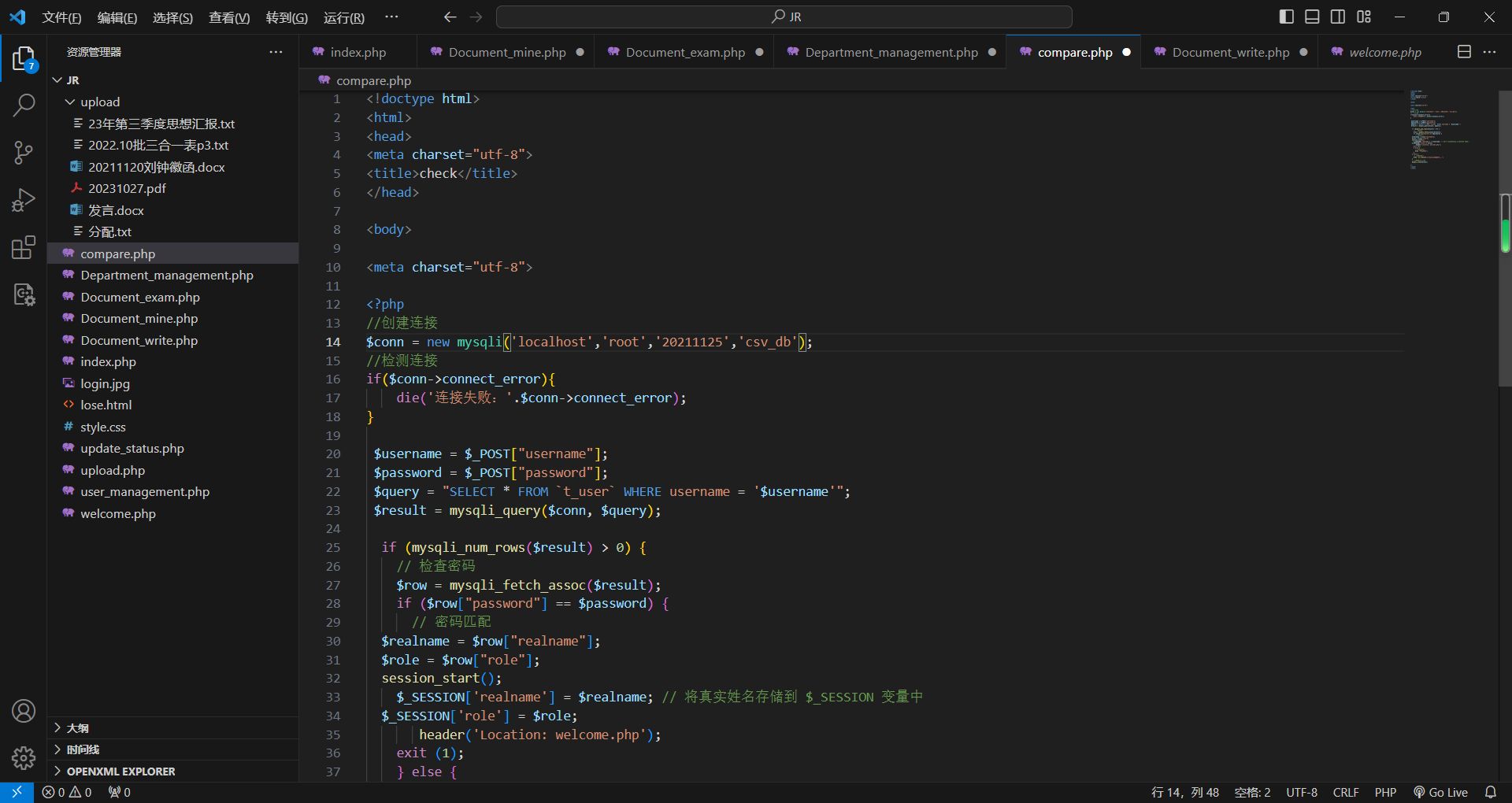Viewport: 1512px width, 803px height.
Task: Open the Source Control view
Action: pyautogui.click(x=24, y=153)
